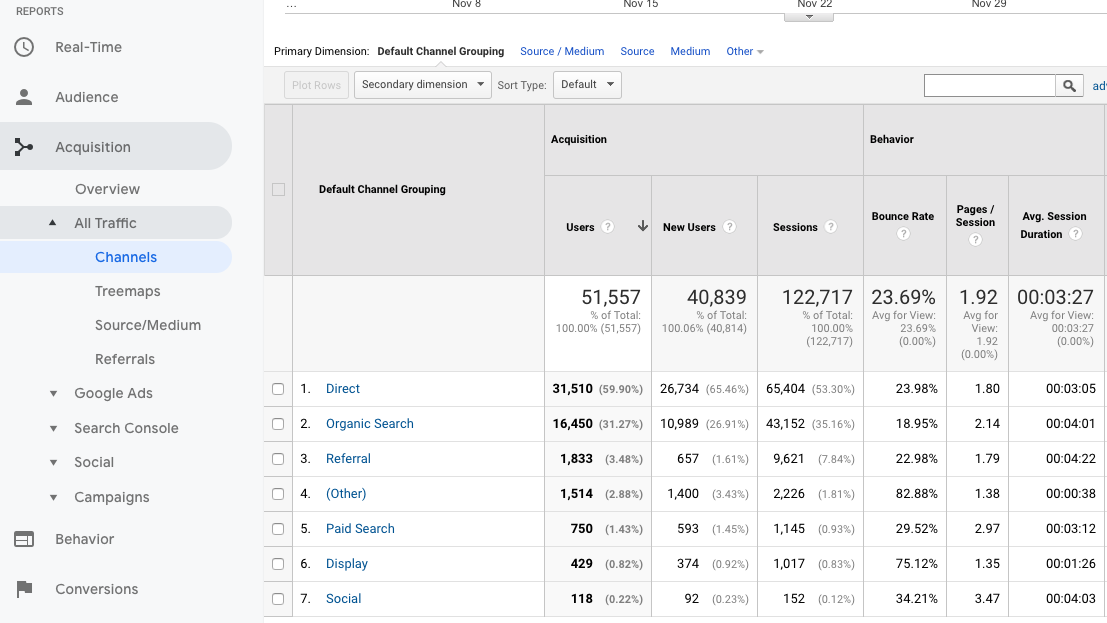1107x623 pixels.
Task: Open Real-Time reports clock icon
Action: [24, 47]
